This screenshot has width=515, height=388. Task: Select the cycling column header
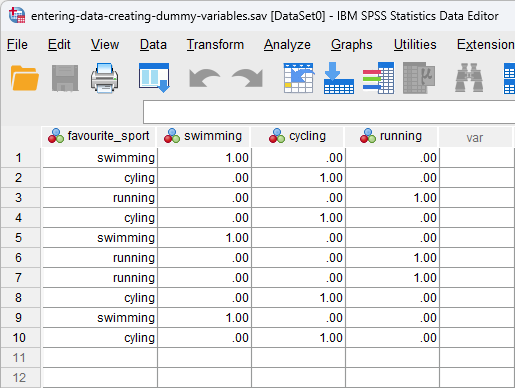pyautogui.click(x=298, y=137)
